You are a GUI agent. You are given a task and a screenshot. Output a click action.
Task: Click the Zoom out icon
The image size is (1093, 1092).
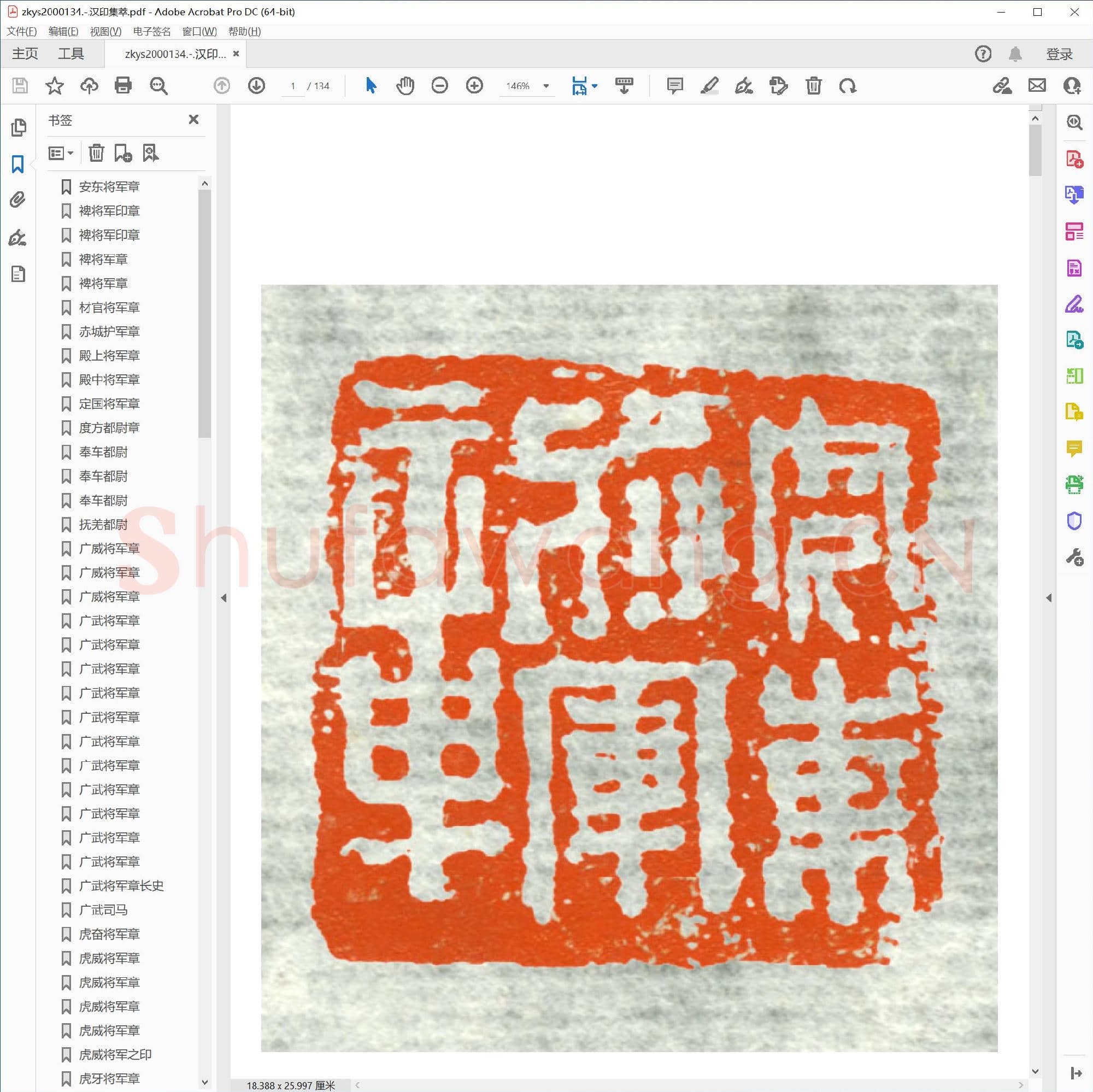pyautogui.click(x=440, y=86)
